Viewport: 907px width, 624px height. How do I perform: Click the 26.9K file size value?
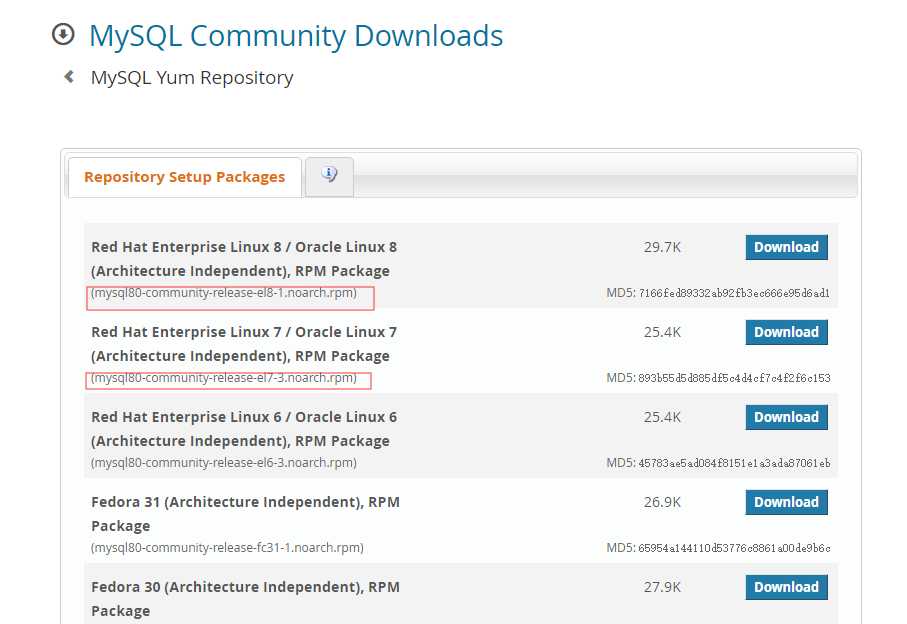(662, 503)
